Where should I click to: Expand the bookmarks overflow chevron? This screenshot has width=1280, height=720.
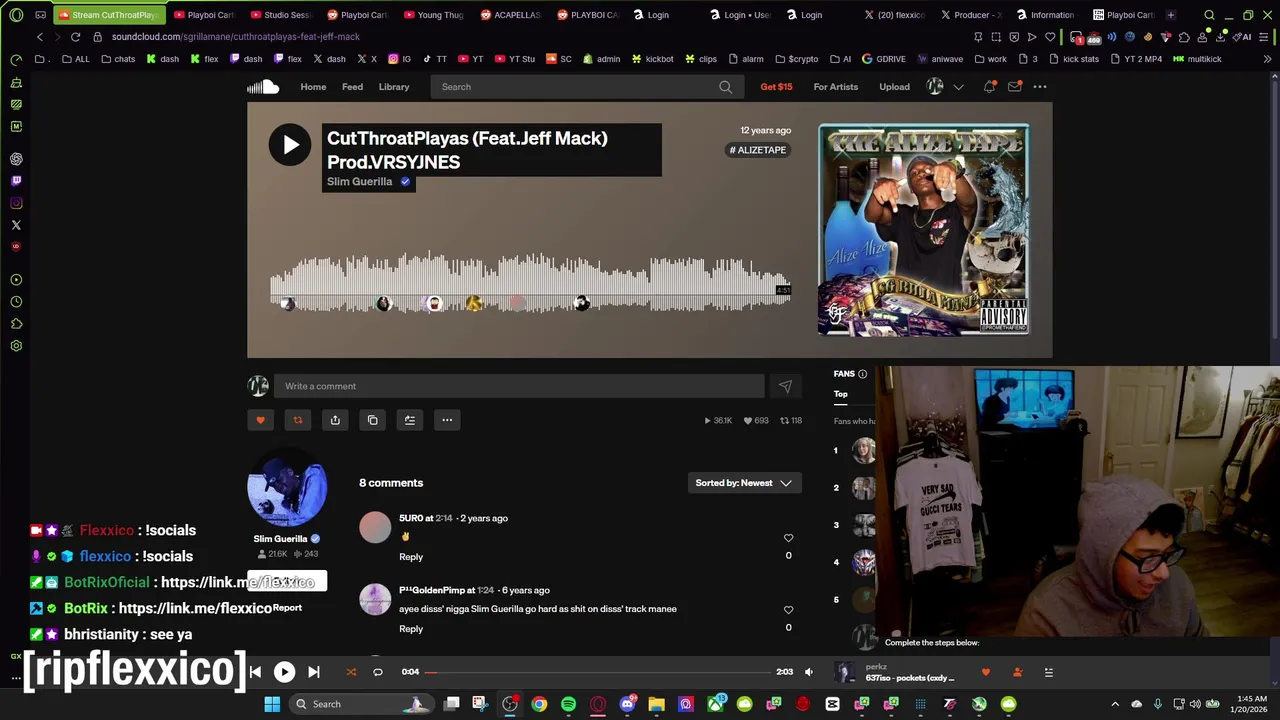1268,59
